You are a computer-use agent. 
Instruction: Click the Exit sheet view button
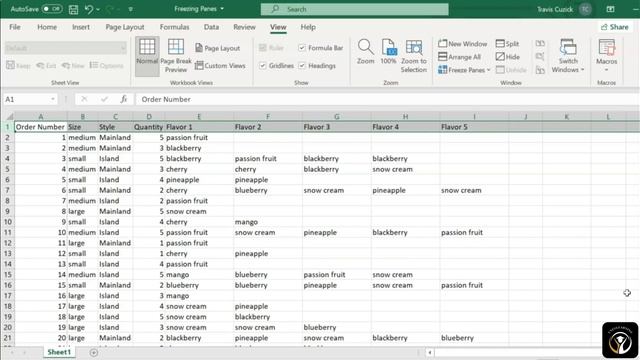click(46, 65)
